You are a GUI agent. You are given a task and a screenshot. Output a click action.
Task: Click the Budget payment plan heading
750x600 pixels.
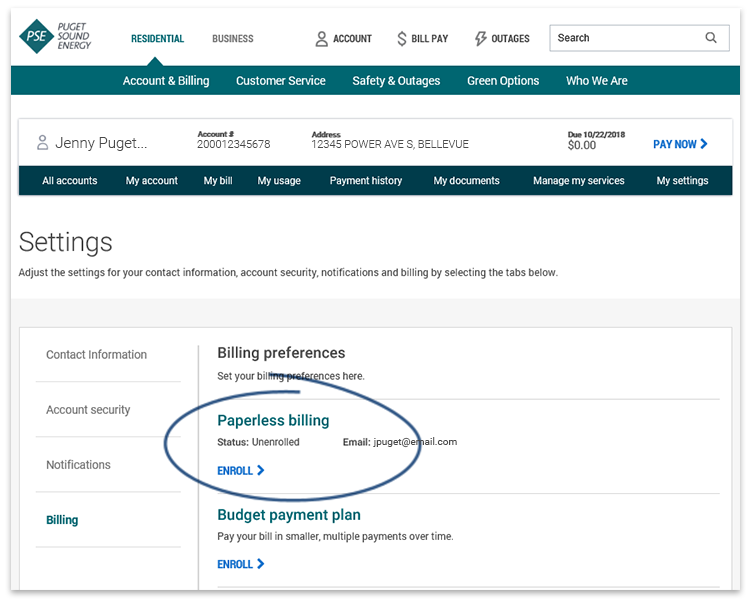pyautogui.click(x=289, y=514)
